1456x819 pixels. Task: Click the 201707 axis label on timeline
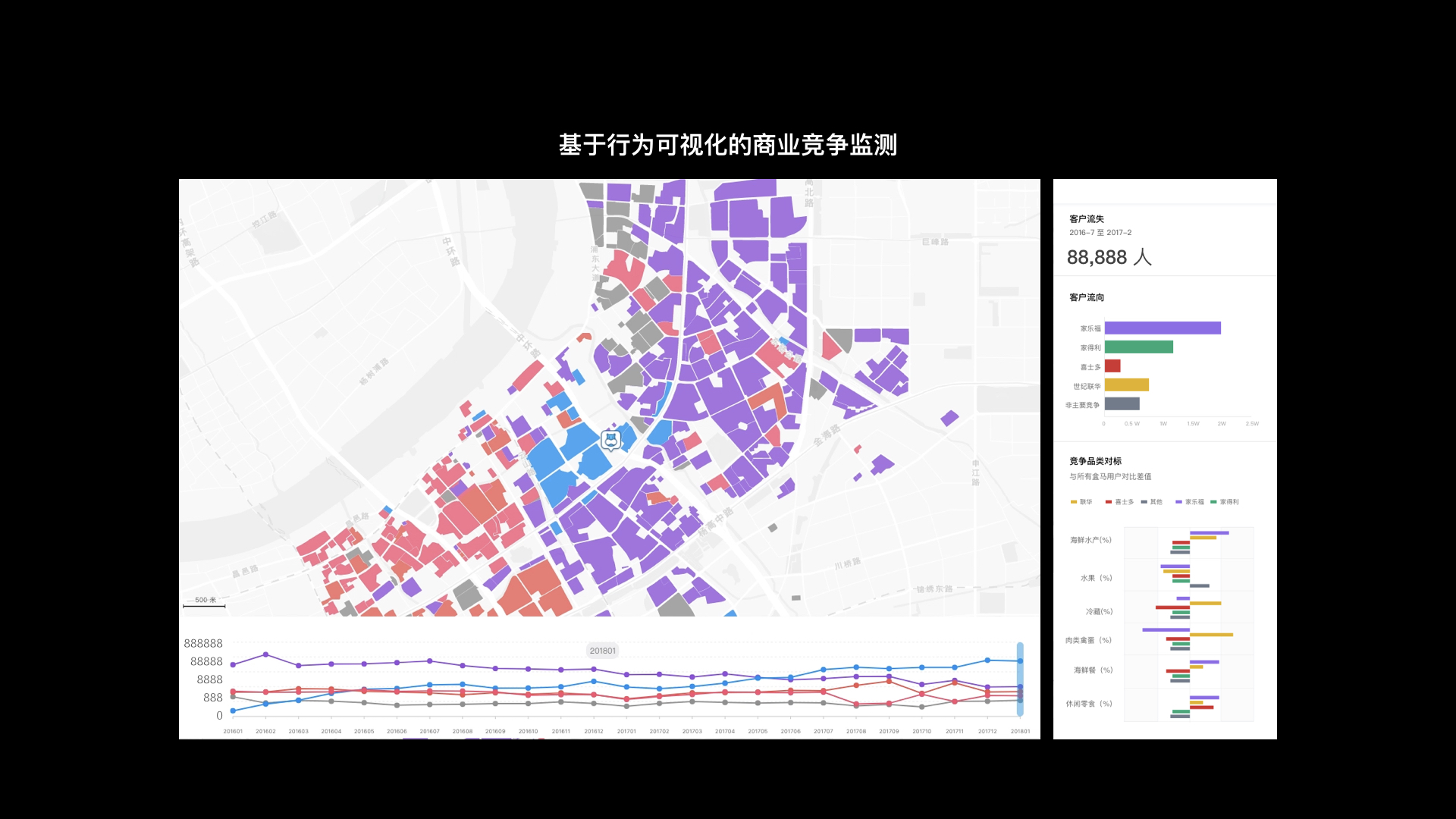click(x=824, y=732)
